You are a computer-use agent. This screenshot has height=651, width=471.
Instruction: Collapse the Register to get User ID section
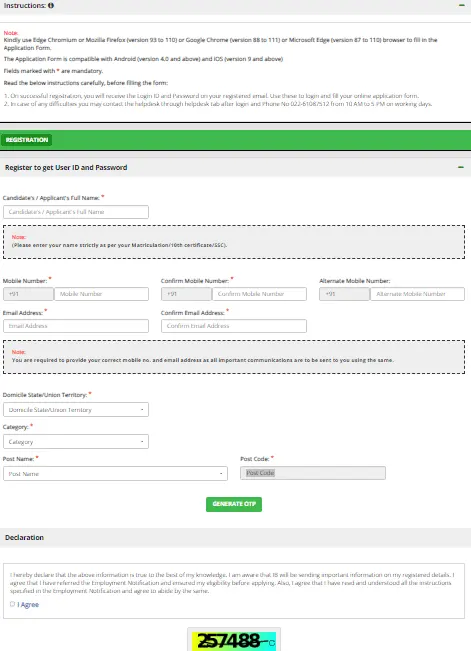click(461, 167)
